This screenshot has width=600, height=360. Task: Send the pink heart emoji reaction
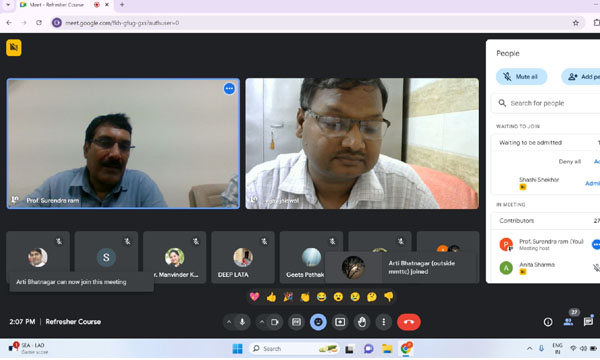tap(254, 297)
